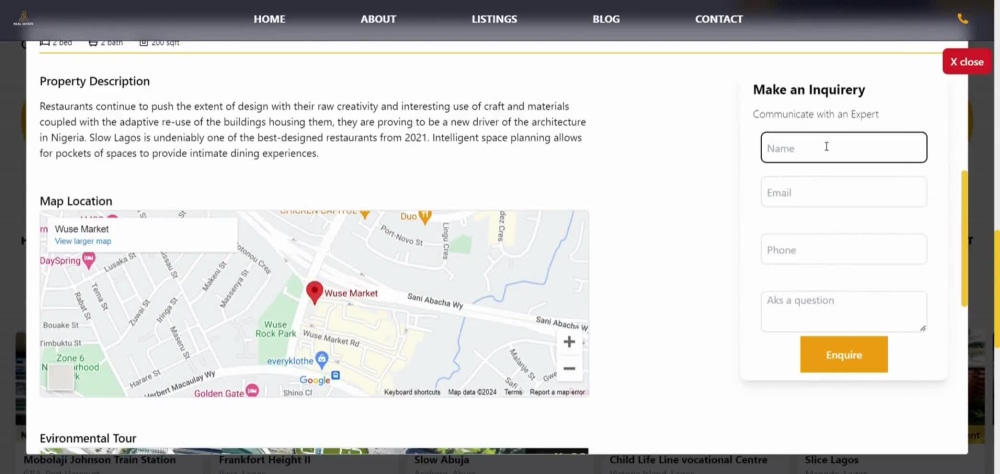Click the Aks a question textarea

844,311
